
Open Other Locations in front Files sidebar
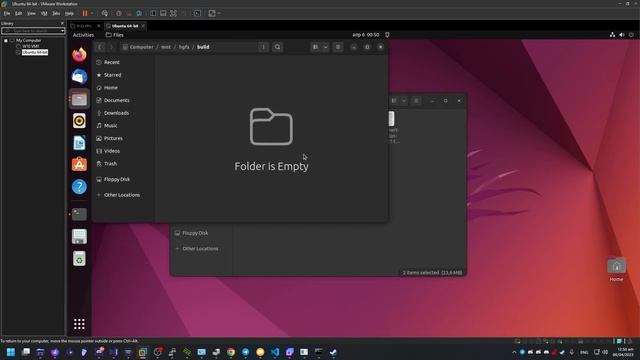click(123, 195)
